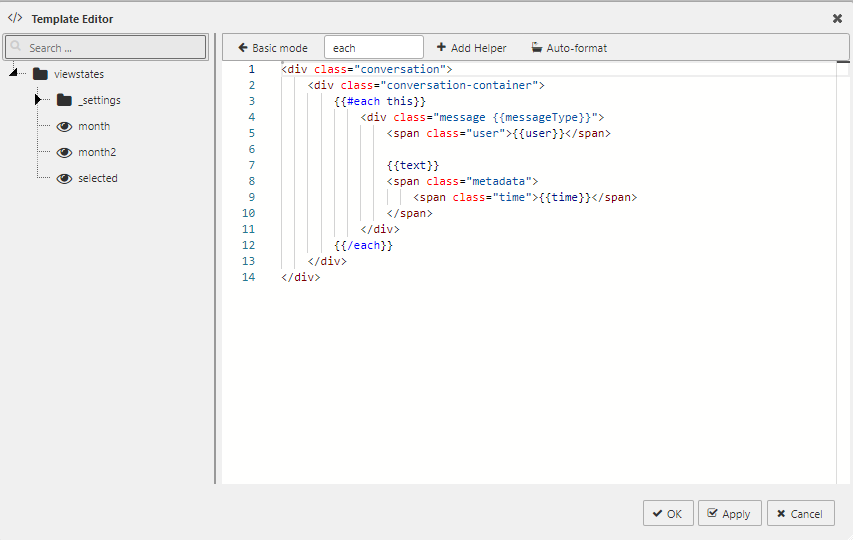853x540 pixels.
Task: Focus the helper name field containing 'each'
Action: (x=373, y=47)
